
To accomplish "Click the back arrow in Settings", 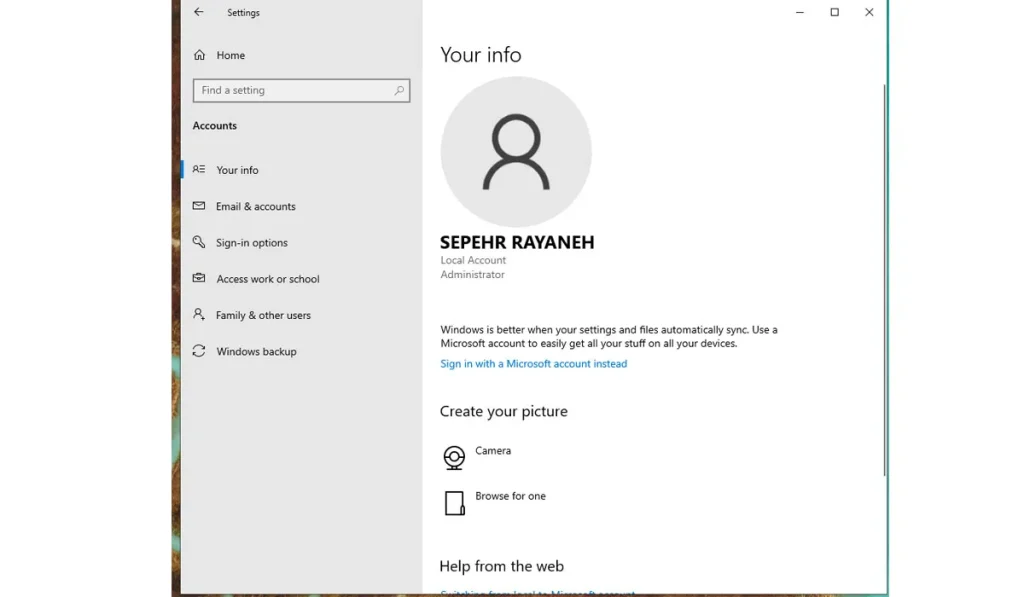I will pos(199,13).
